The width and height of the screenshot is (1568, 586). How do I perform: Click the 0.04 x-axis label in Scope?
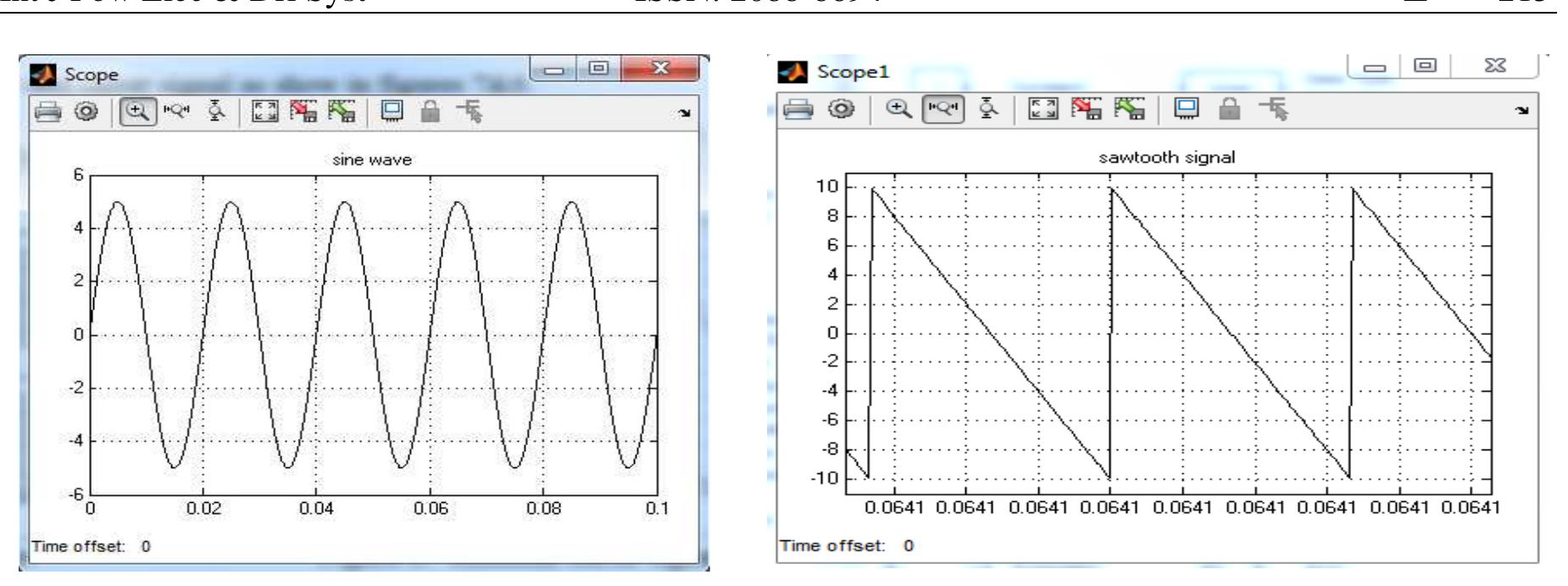pos(316,508)
